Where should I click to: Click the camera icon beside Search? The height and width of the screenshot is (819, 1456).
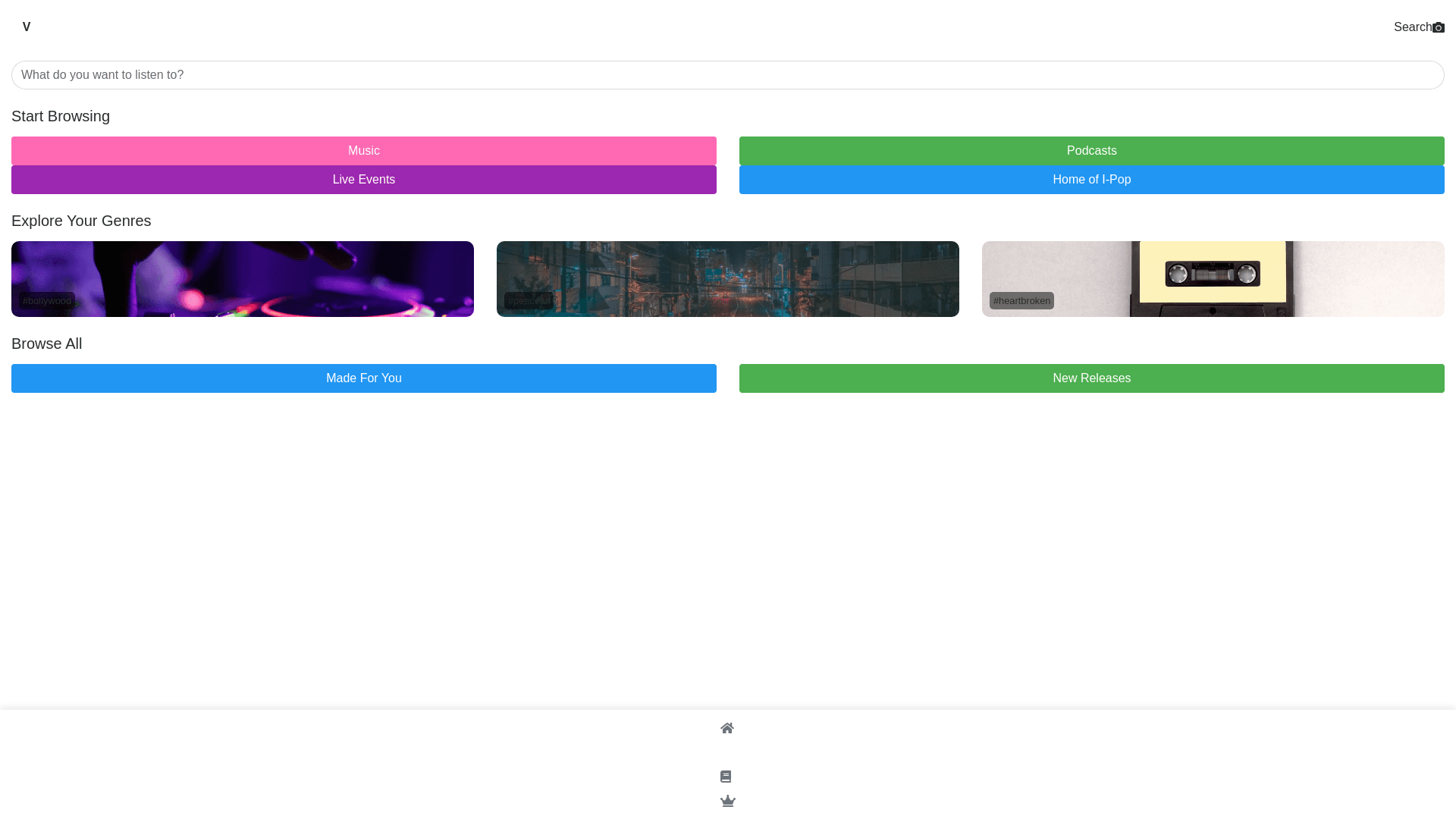(1438, 27)
